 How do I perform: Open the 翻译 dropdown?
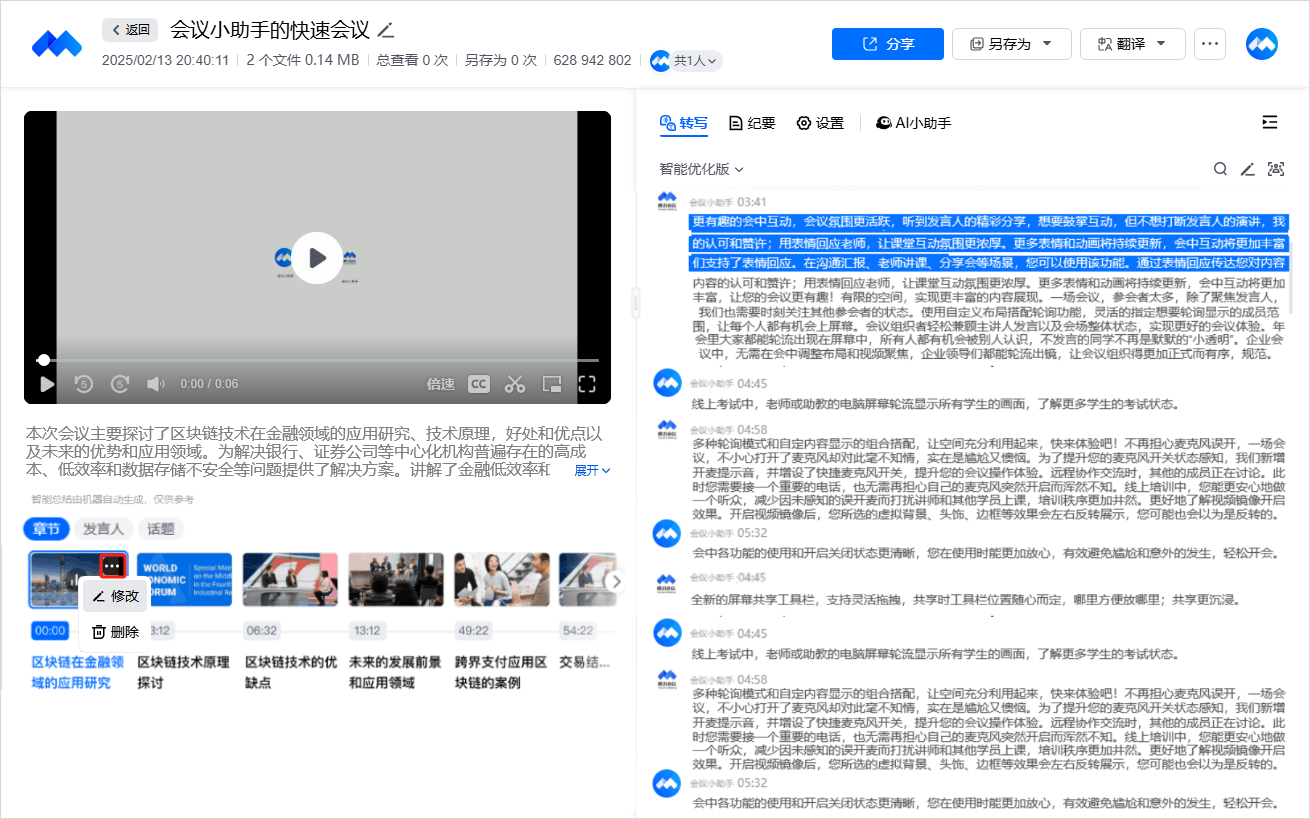1133,44
